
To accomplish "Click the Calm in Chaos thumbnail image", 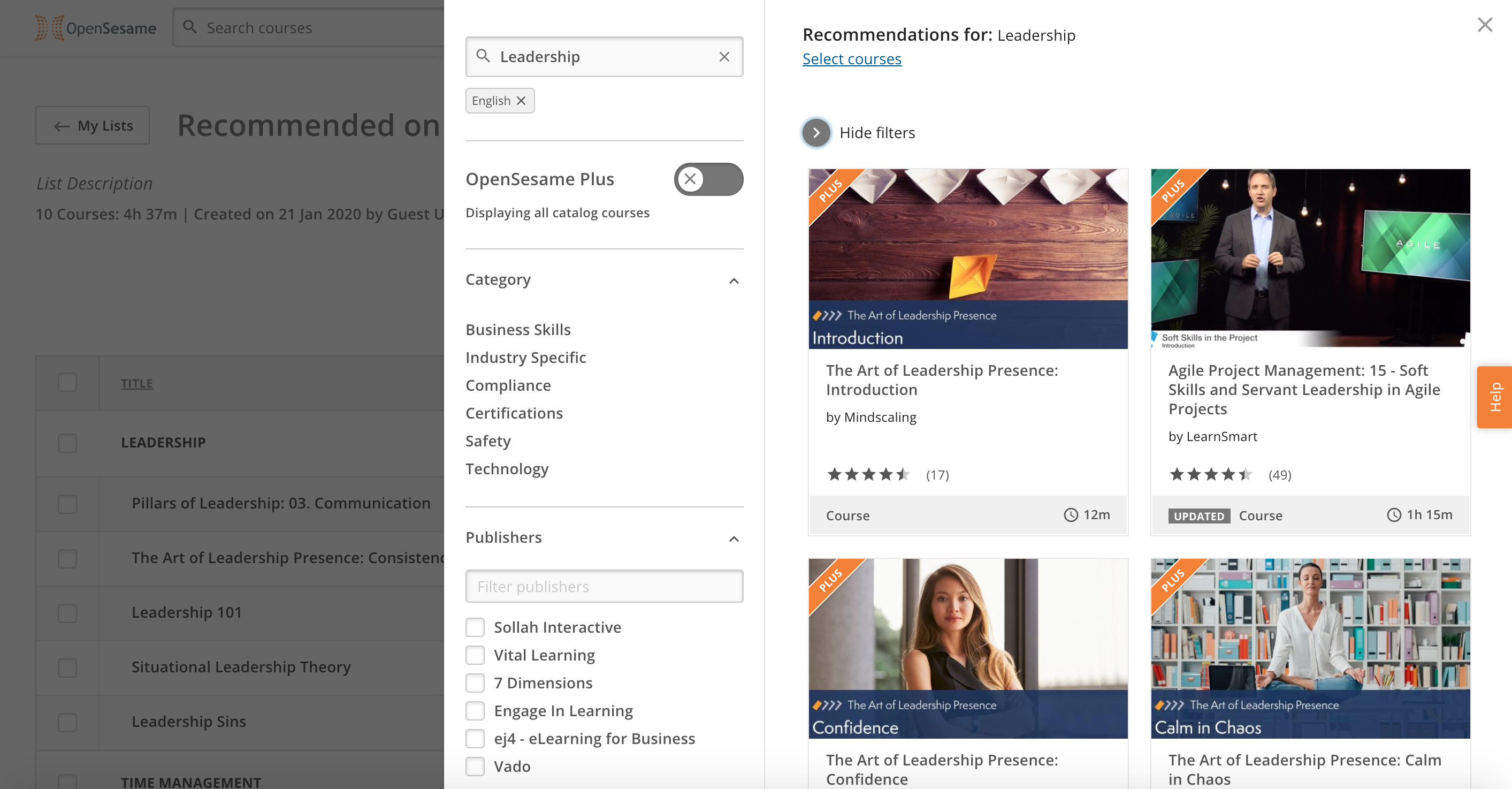I will point(1310,648).
